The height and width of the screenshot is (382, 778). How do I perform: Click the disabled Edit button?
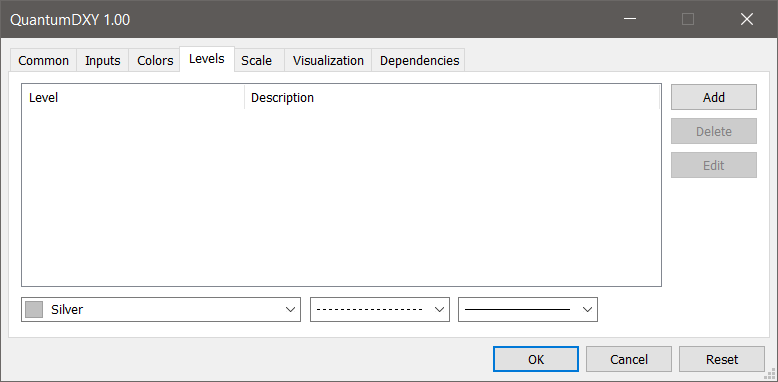[713, 165]
